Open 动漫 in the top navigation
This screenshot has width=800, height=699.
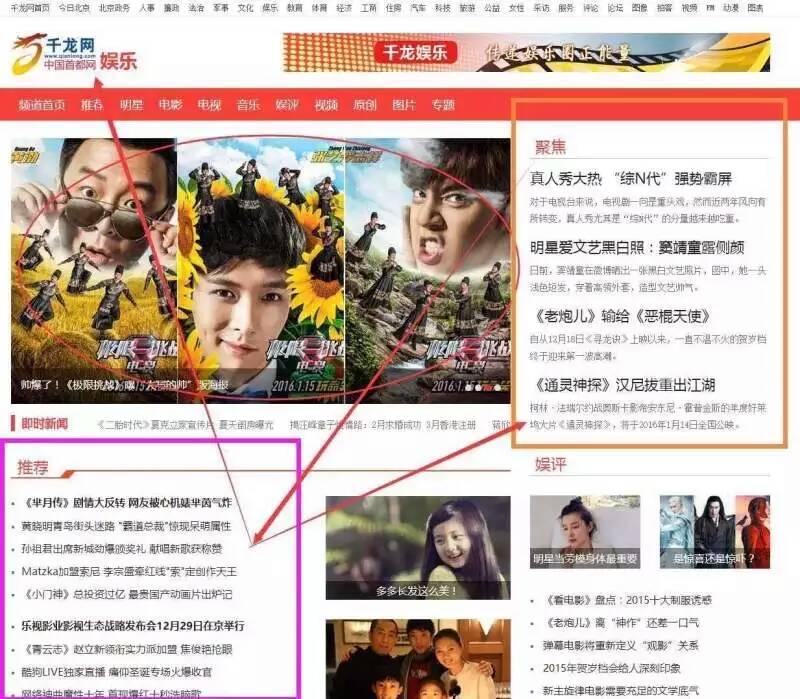731,8
